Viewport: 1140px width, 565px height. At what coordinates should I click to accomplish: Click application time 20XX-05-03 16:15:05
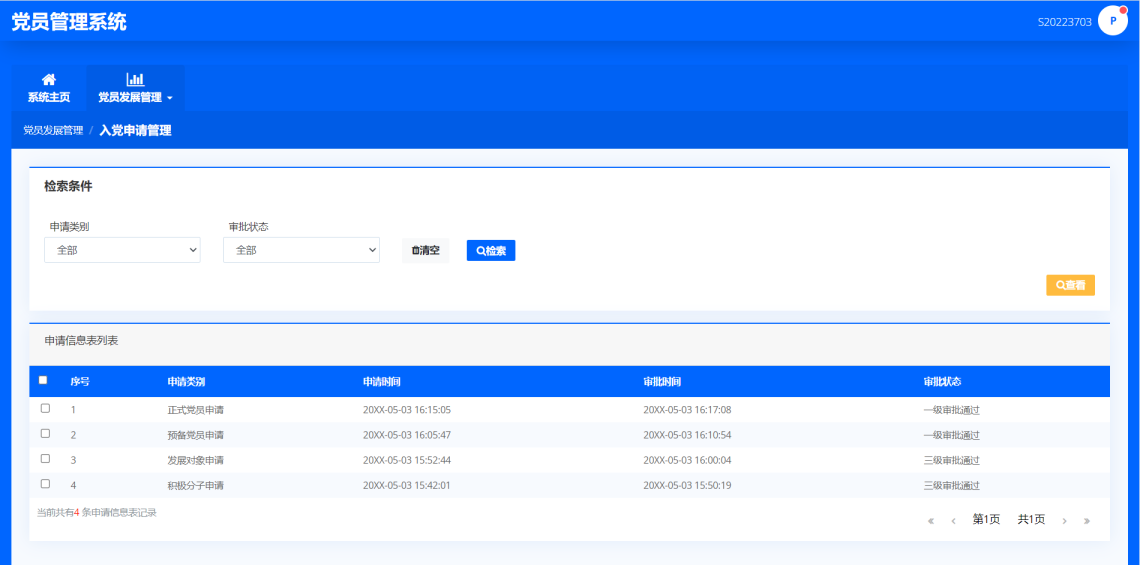[407, 410]
